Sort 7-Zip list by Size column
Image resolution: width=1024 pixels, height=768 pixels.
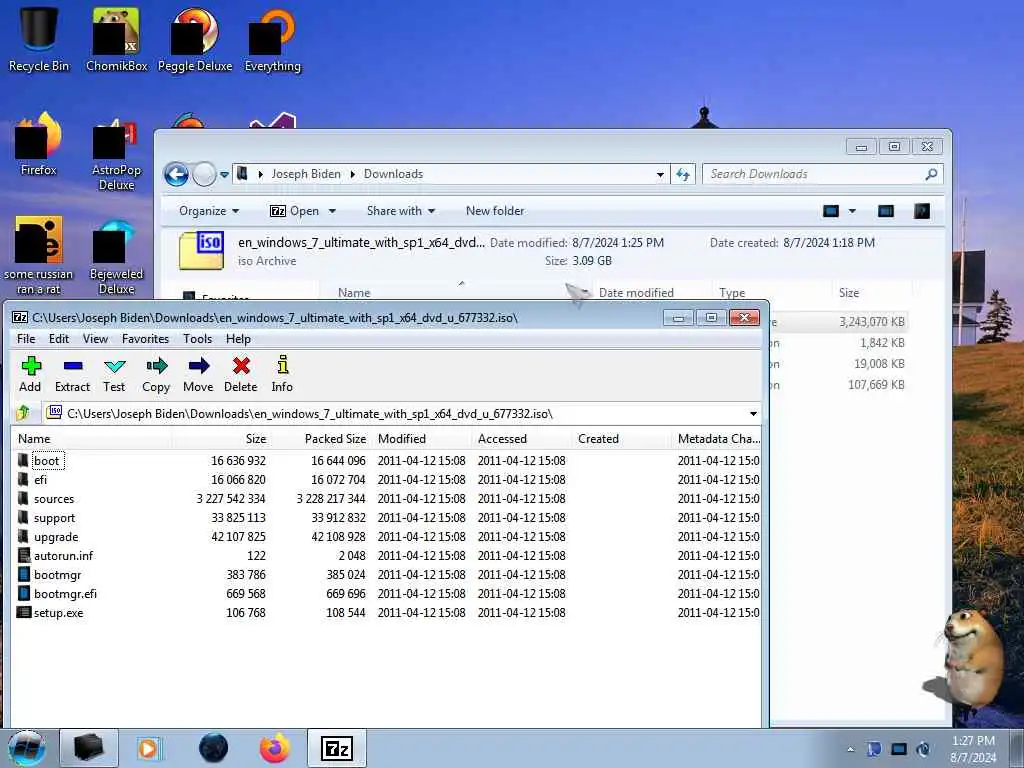click(x=221, y=439)
